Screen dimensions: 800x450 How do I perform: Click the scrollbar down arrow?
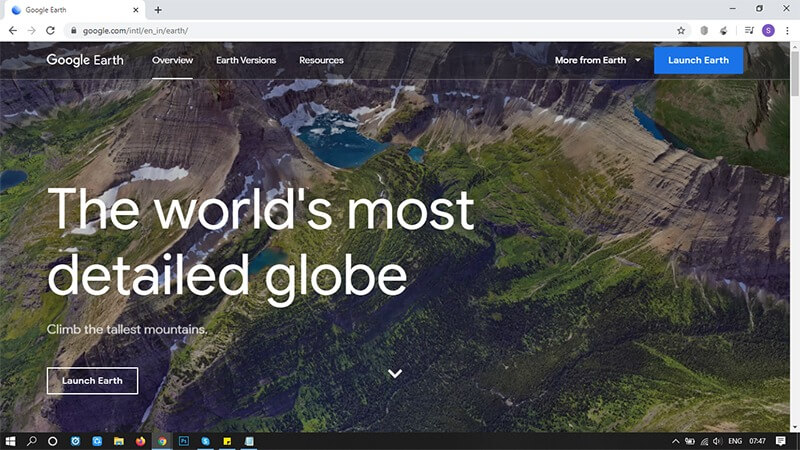pos(795,428)
